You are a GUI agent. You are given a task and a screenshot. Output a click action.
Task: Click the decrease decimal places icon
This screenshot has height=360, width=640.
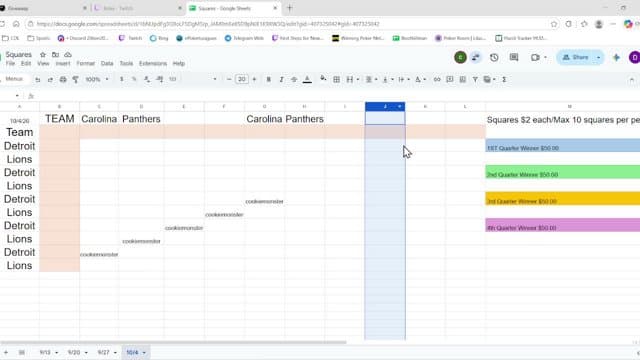click(147, 79)
